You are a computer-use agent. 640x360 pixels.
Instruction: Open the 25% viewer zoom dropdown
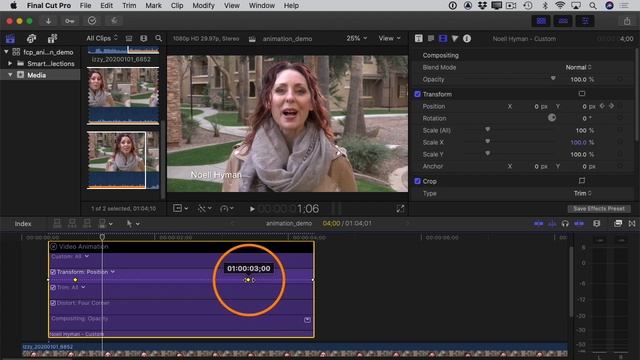click(x=356, y=38)
